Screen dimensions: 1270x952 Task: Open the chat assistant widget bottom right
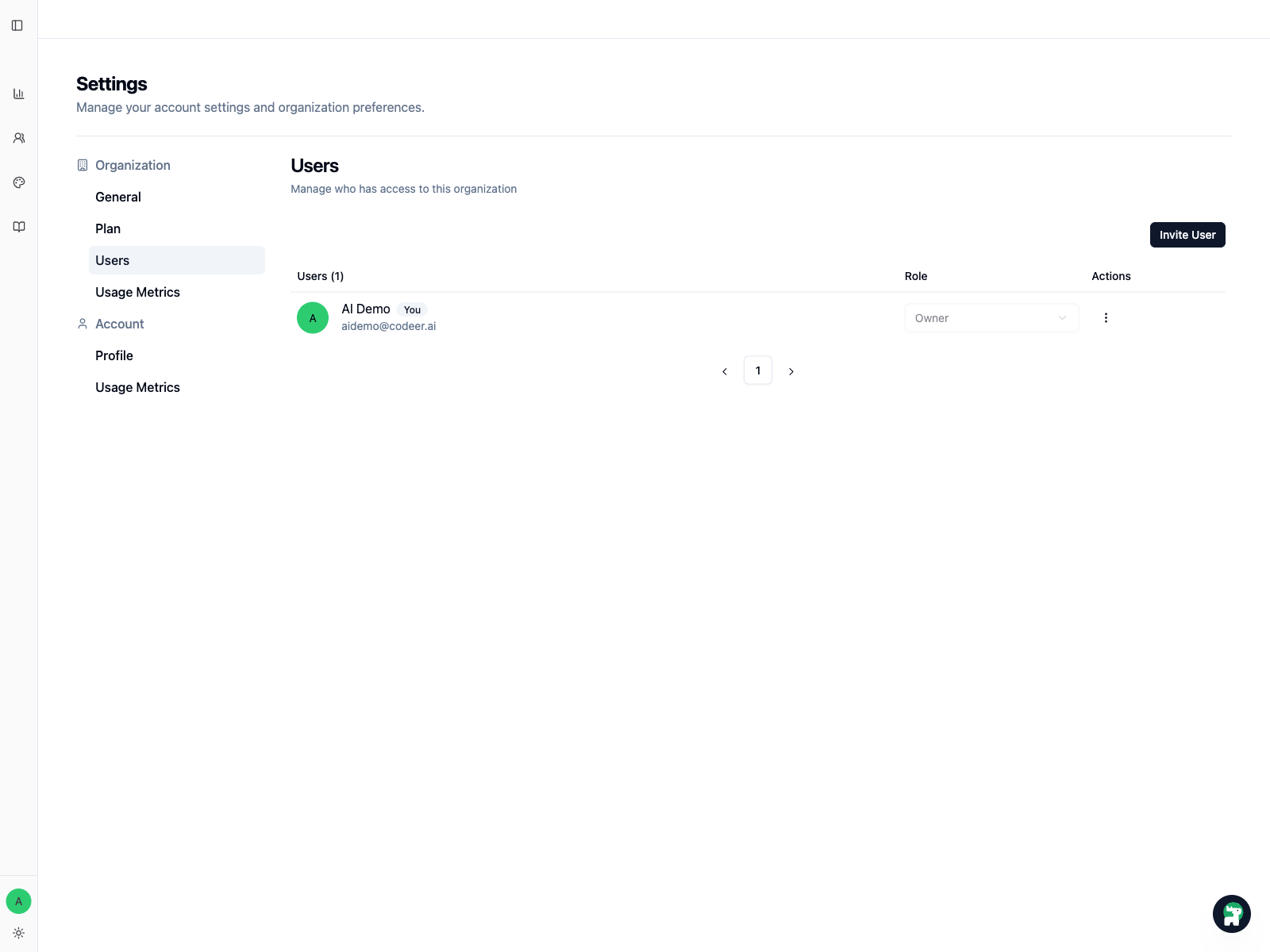(1232, 913)
